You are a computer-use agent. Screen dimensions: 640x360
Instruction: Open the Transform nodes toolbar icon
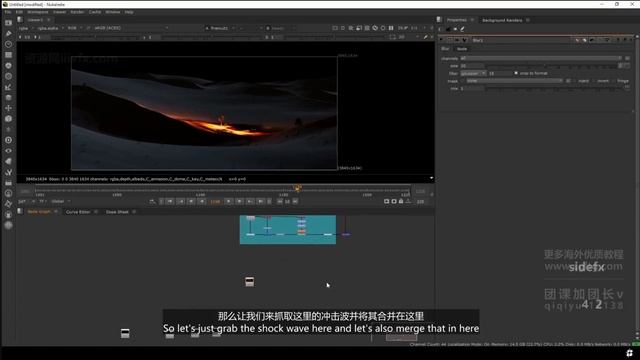coord(8,108)
